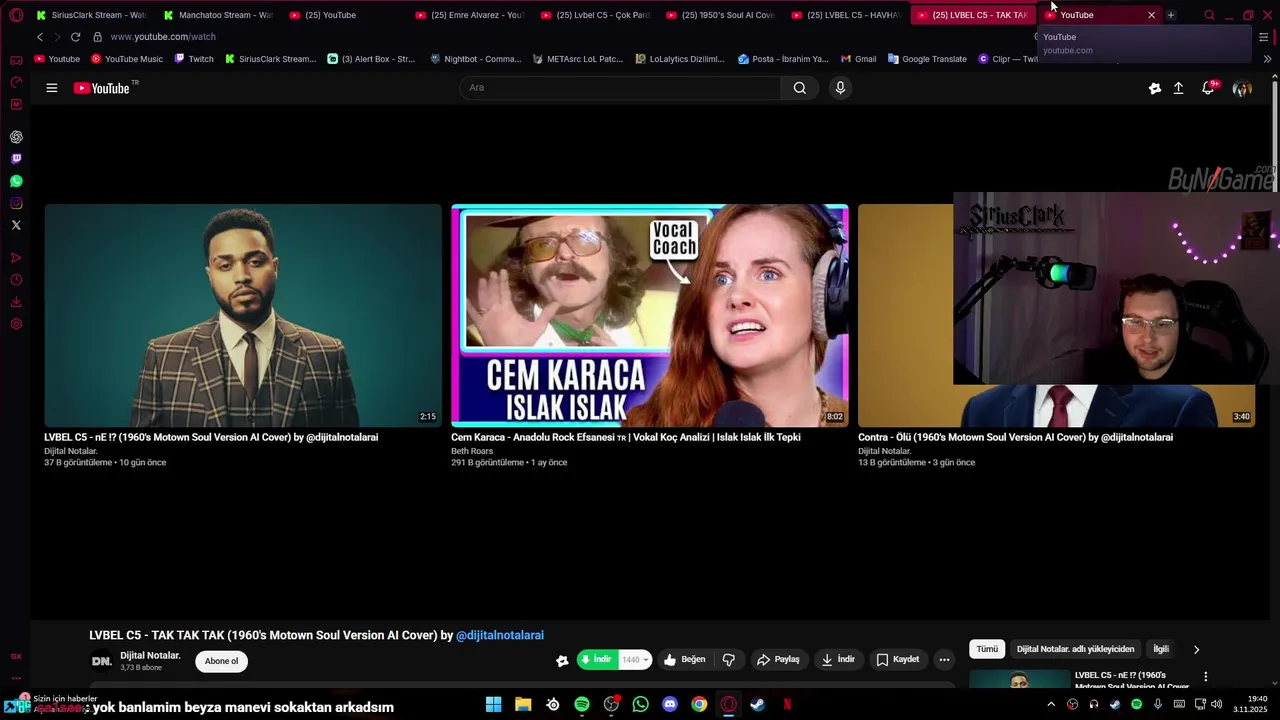1280x720 pixels.
Task: Open the YouTube hamburger guide menu
Action: 51,88
